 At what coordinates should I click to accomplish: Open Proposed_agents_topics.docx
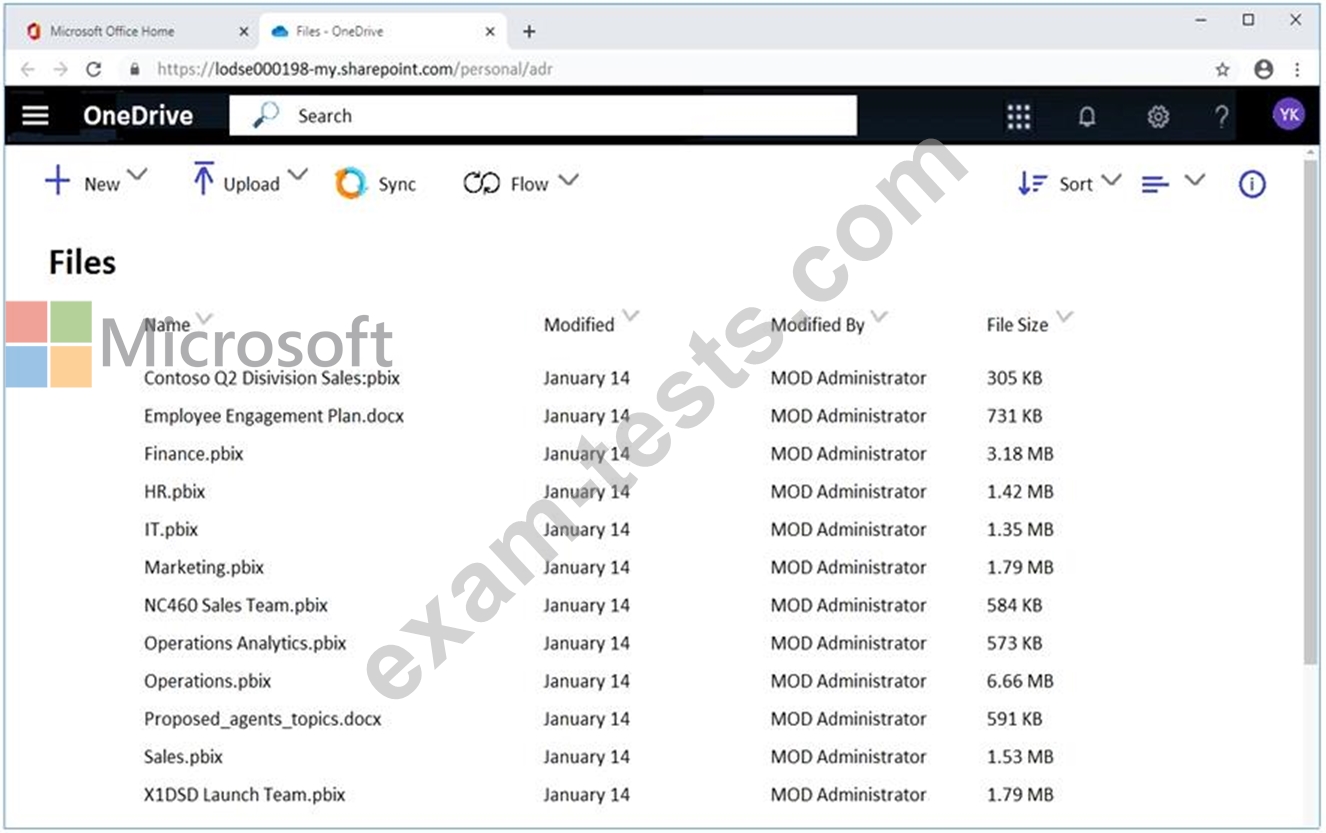263,720
